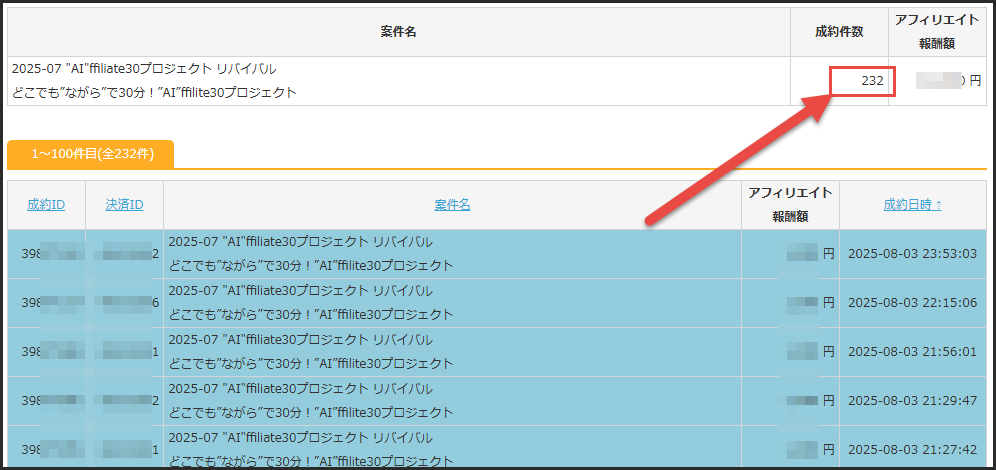
Task: Sort by the 案件名 link in lower table
Action: (452, 205)
